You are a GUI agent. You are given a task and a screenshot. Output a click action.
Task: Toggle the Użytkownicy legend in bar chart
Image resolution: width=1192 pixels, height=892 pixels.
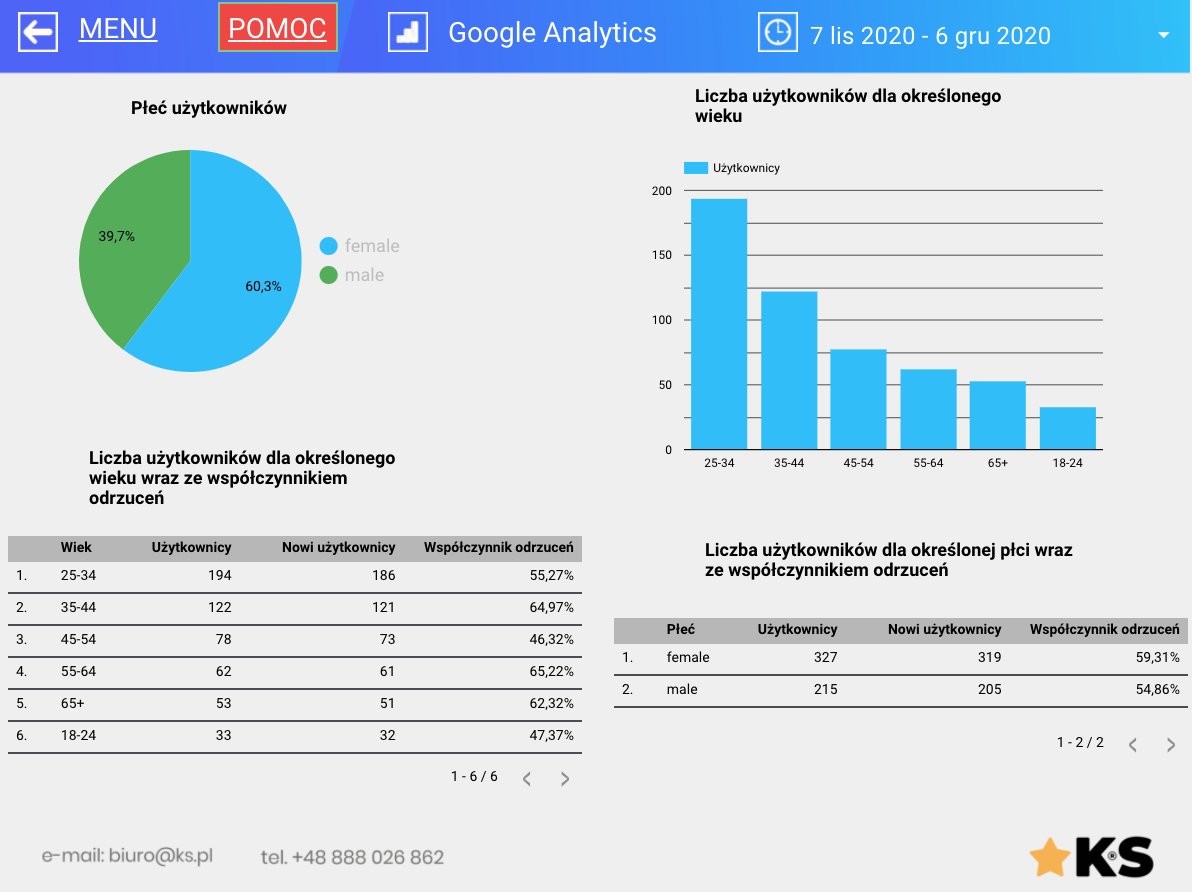coord(733,168)
